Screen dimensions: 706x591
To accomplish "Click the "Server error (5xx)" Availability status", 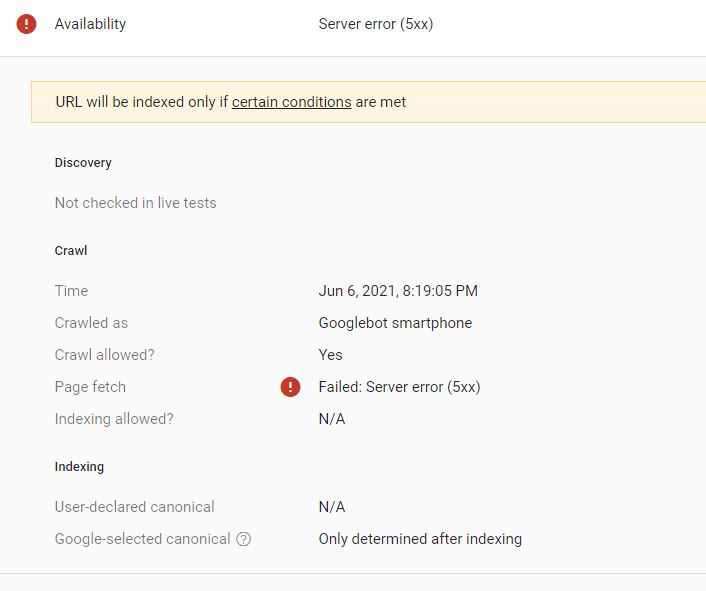I will pyautogui.click(x=376, y=24).
